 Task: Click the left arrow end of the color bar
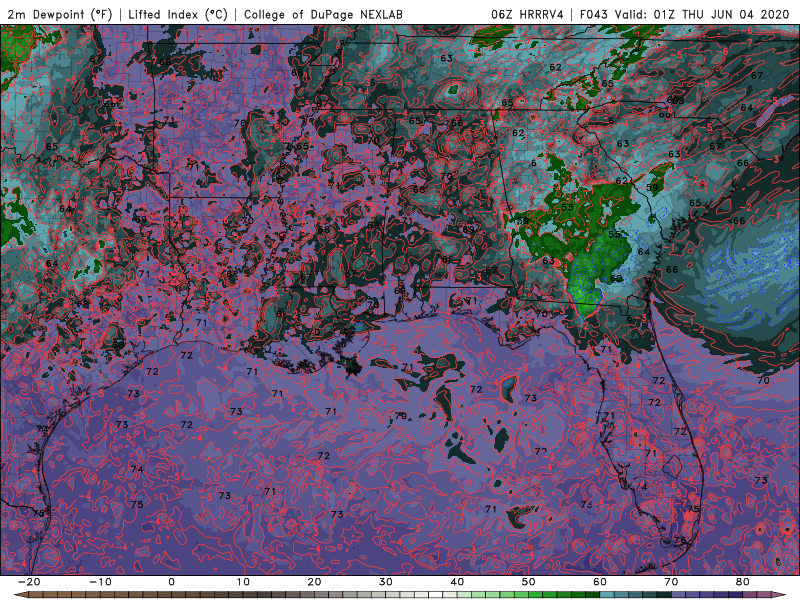[x=20, y=595]
